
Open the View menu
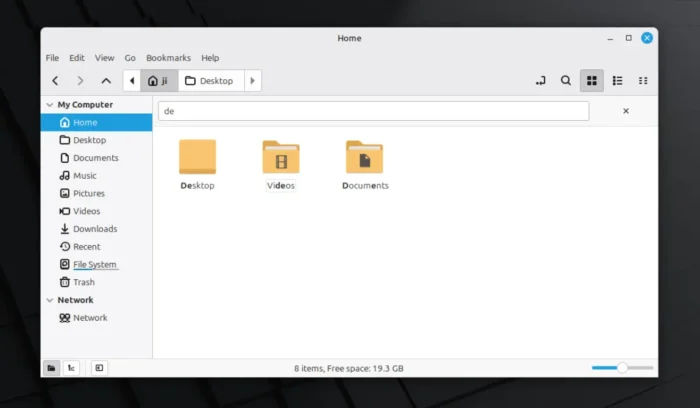(104, 58)
